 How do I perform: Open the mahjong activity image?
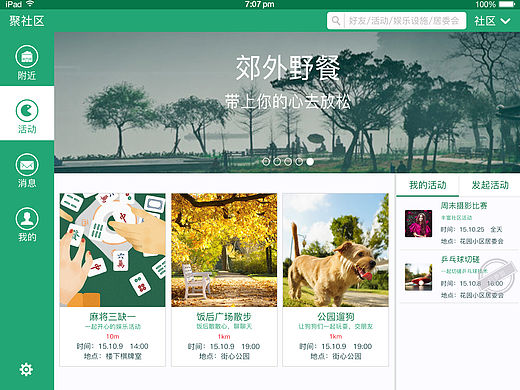(x=113, y=250)
